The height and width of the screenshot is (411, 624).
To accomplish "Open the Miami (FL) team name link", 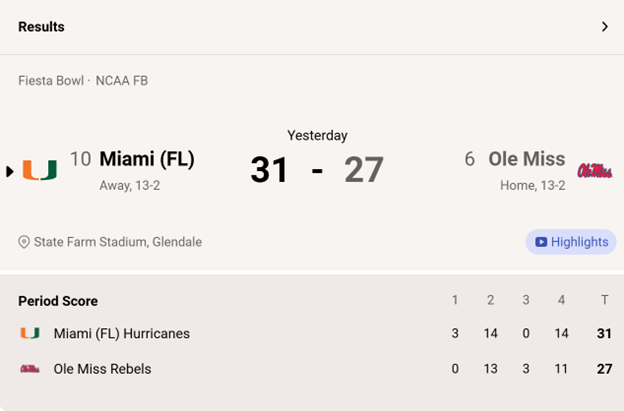I will coord(147,159).
